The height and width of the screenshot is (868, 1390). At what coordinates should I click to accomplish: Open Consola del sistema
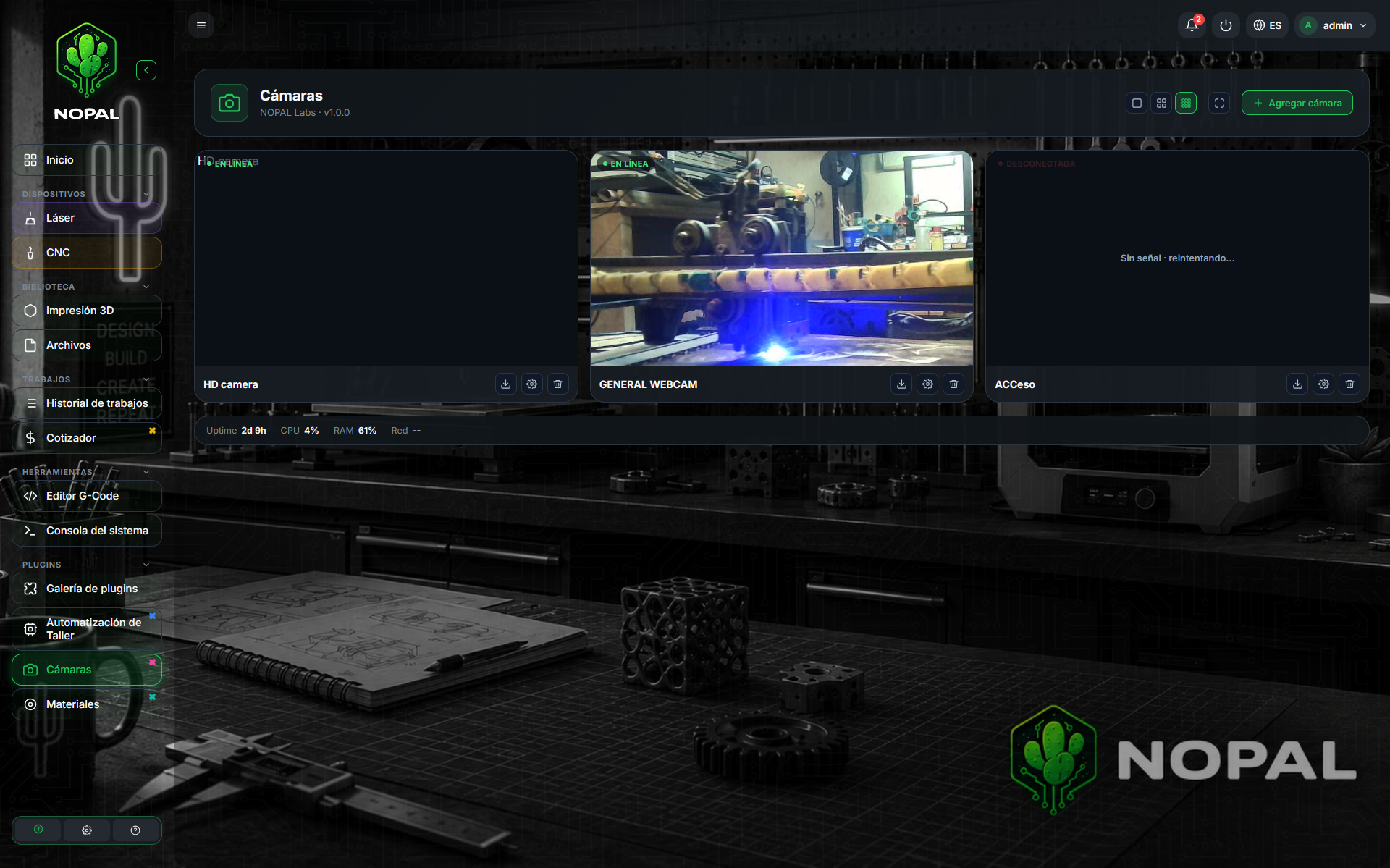[x=87, y=531]
